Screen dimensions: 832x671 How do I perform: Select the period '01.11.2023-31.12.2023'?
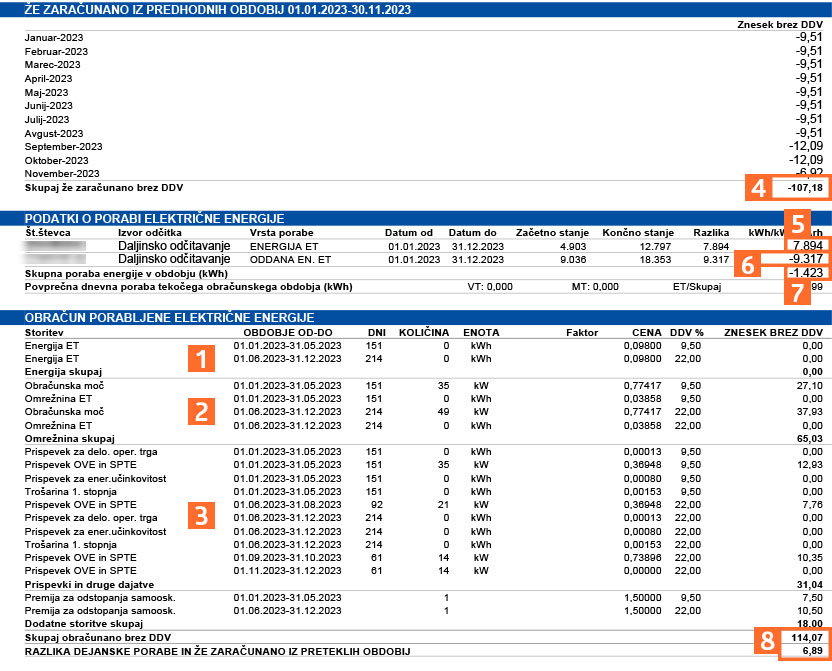[287, 571]
